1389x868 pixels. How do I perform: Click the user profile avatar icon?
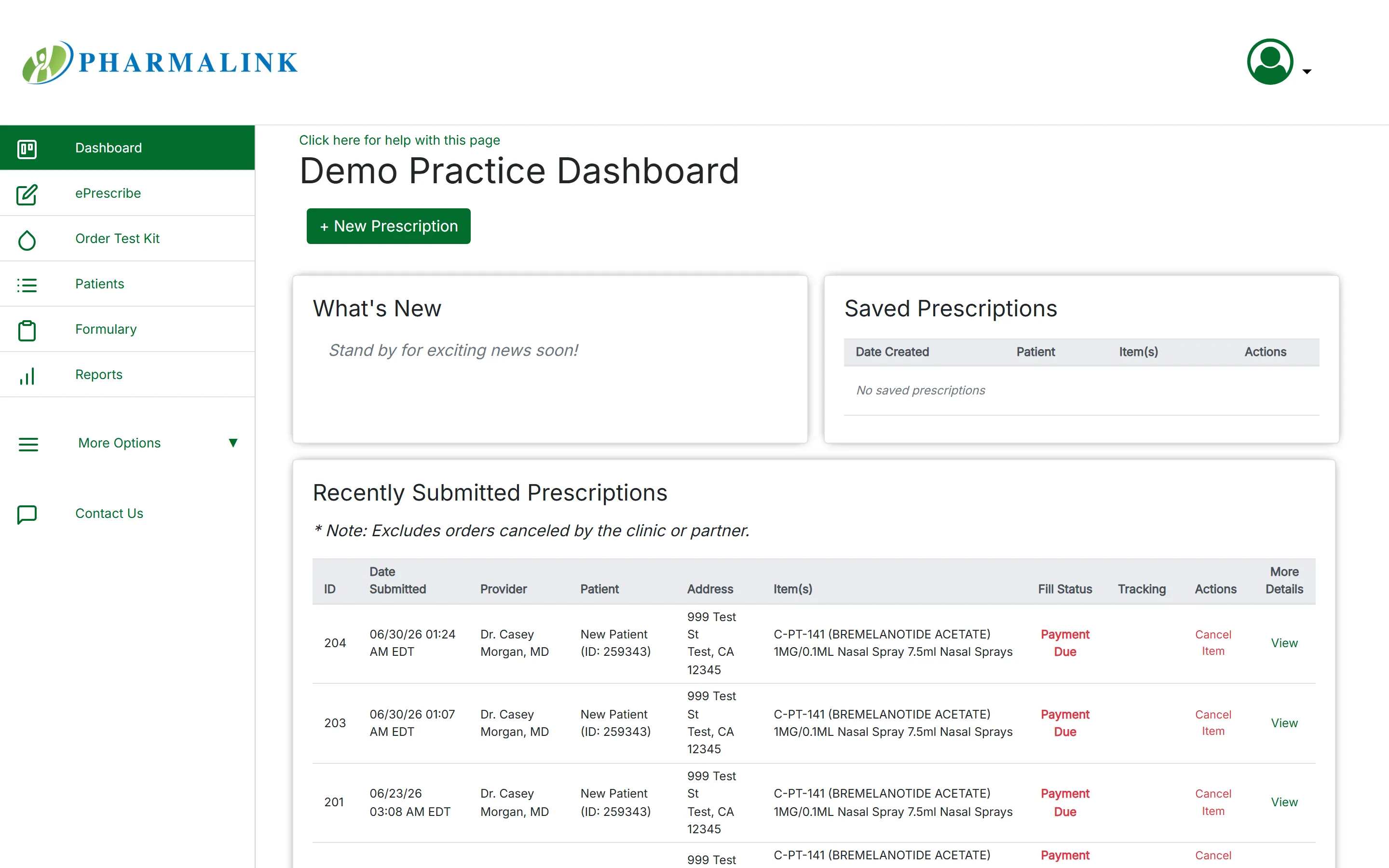pyautogui.click(x=1269, y=61)
